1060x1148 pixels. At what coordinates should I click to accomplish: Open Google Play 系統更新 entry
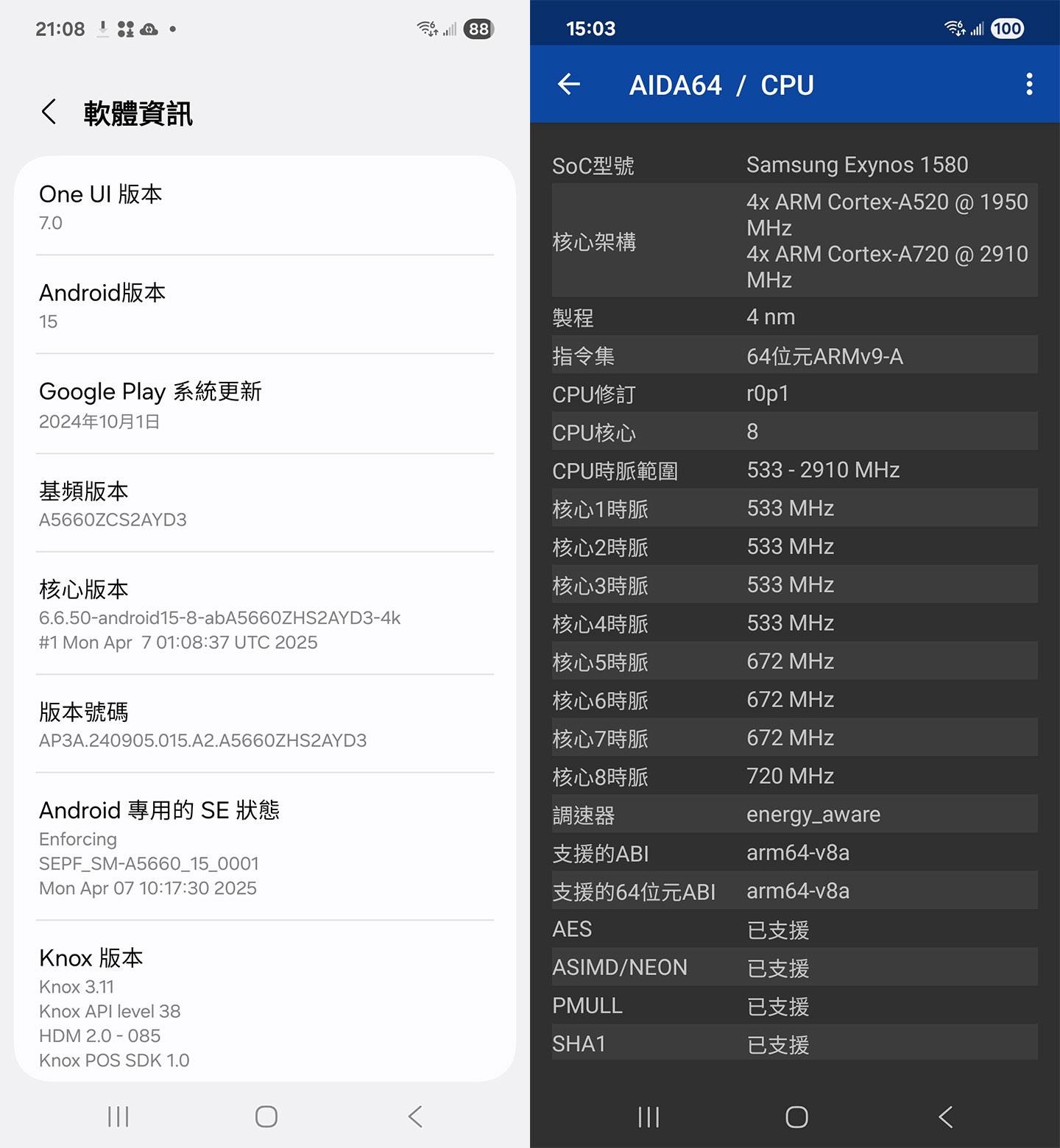coord(265,404)
